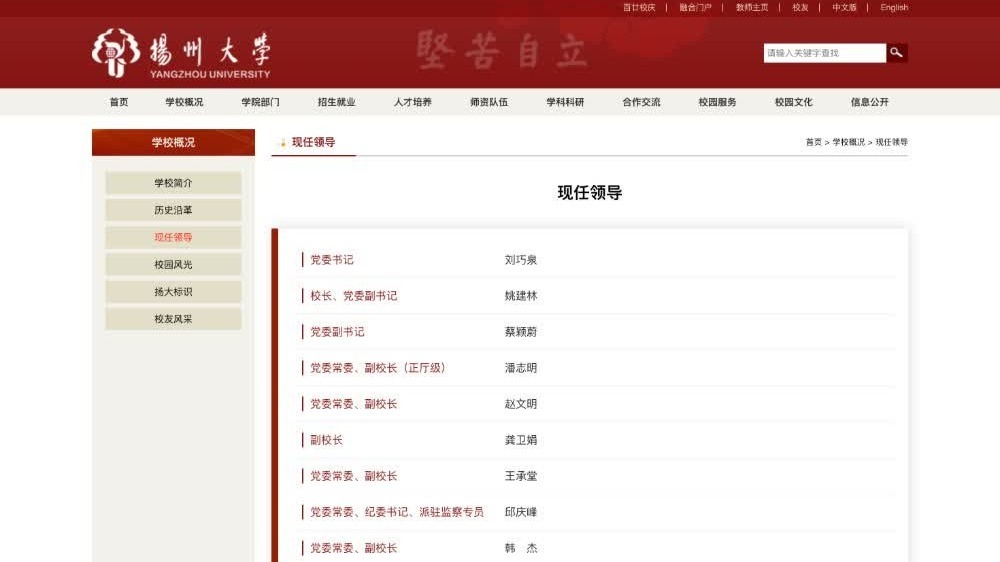The image size is (1000, 562).
Task: Open the 百廿校庆 top link
Action: [638, 8]
